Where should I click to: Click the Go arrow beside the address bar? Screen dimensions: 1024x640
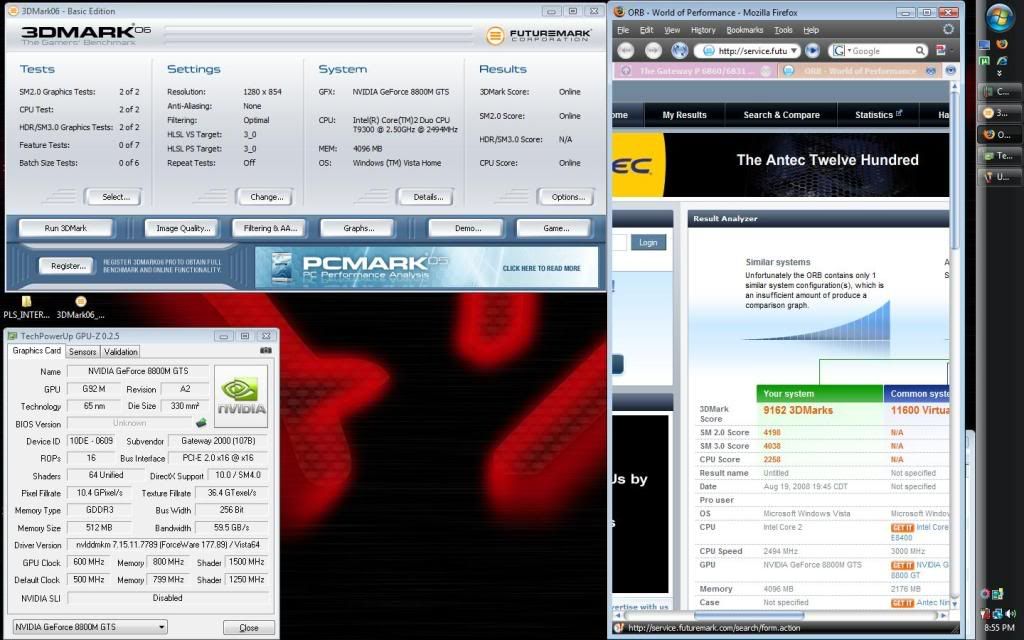pyautogui.click(x=812, y=50)
